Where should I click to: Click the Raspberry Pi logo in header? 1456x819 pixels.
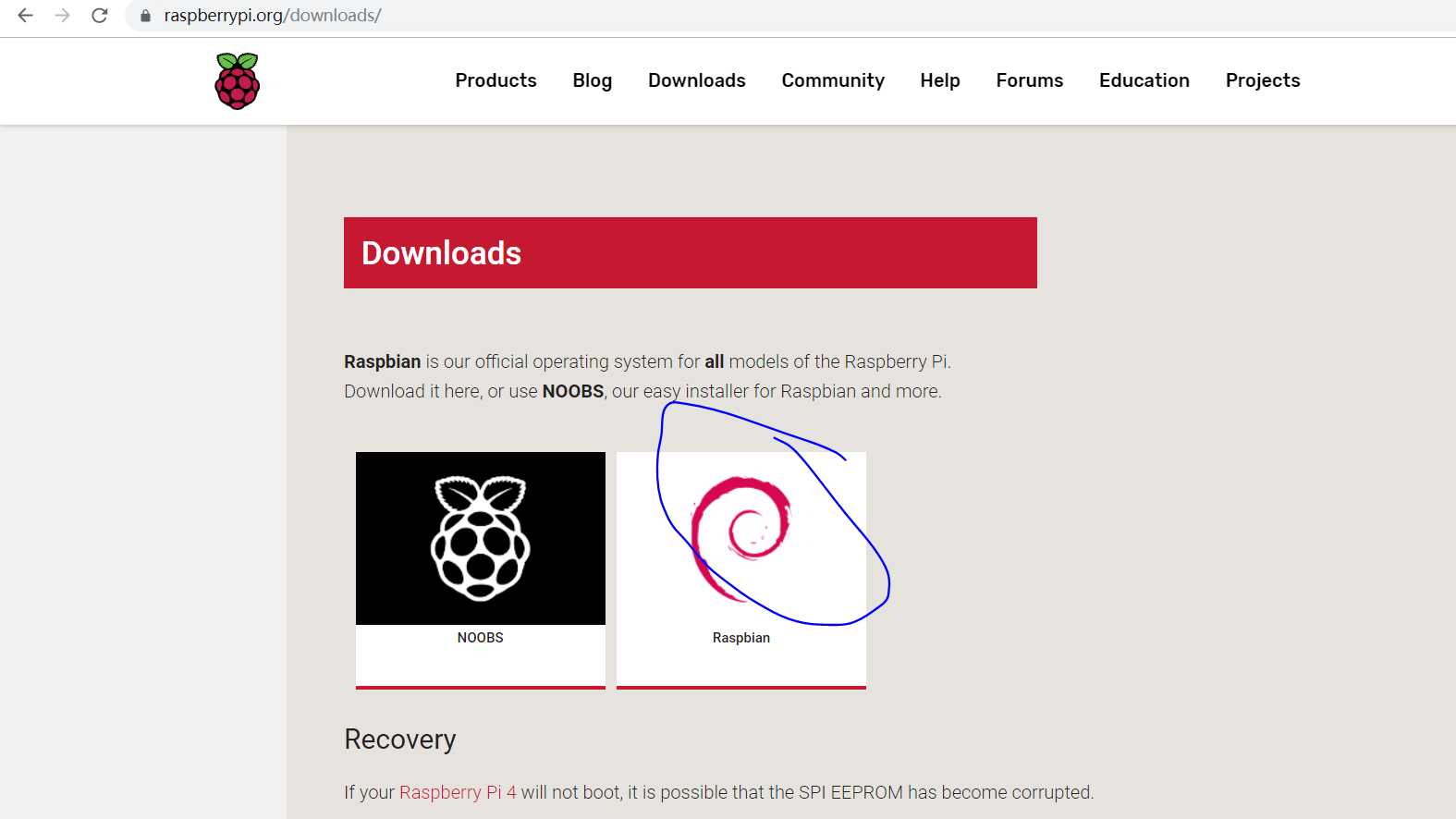[x=238, y=81]
